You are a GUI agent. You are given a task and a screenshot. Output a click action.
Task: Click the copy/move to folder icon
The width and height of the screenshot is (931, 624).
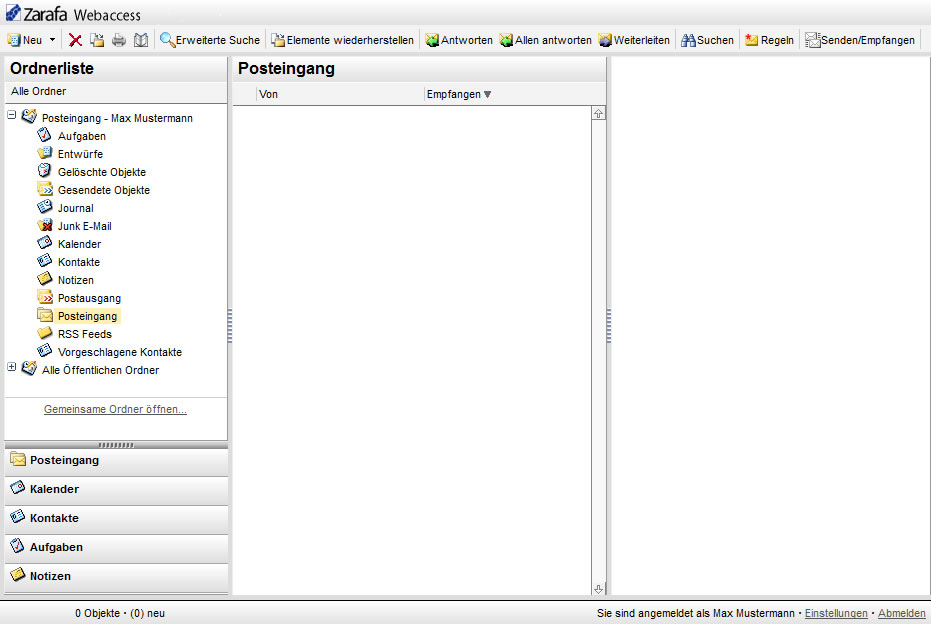[x=97, y=40]
